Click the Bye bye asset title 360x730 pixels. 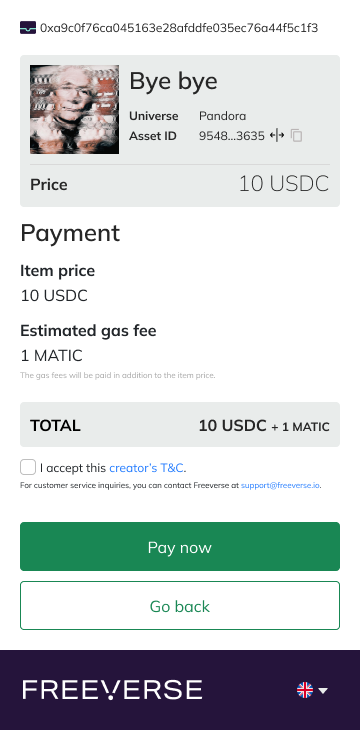click(173, 81)
